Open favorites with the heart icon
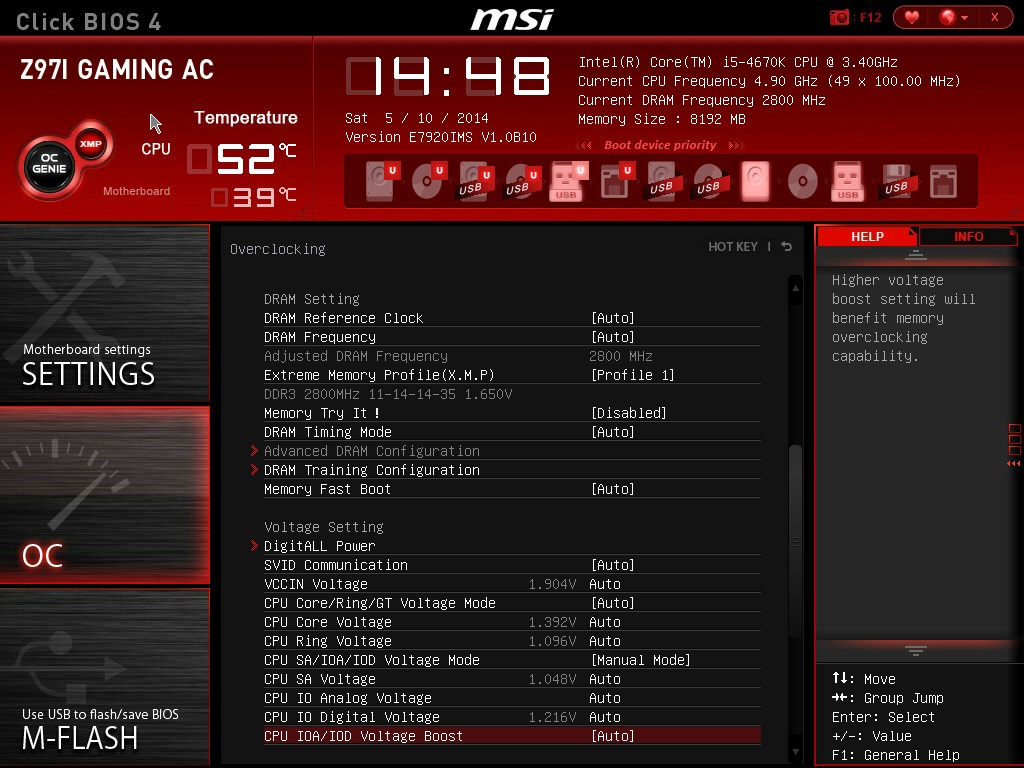The image size is (1024, 768). pyautogui.click(x=912, y=17)
